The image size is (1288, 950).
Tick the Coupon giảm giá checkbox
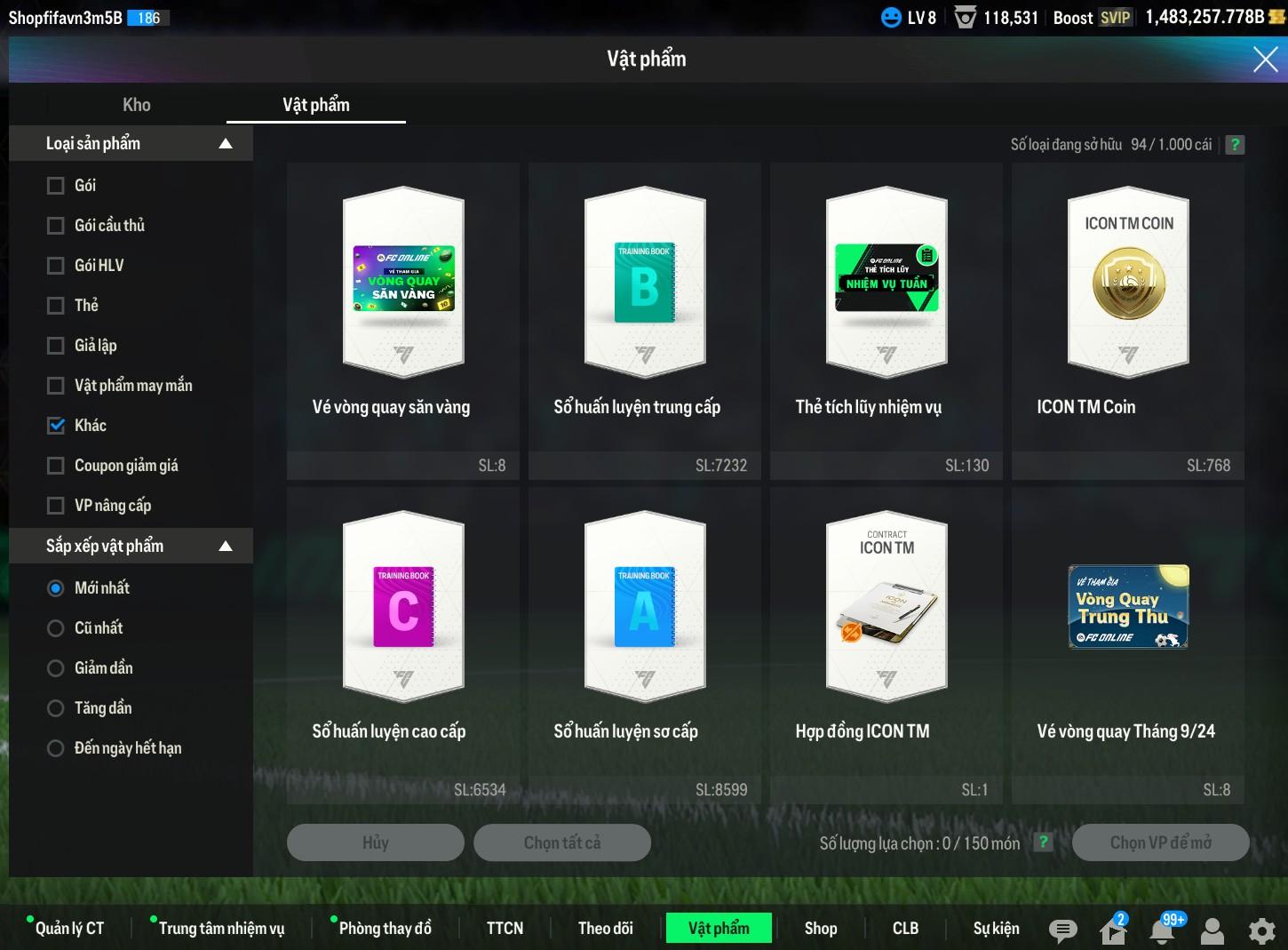56,466
